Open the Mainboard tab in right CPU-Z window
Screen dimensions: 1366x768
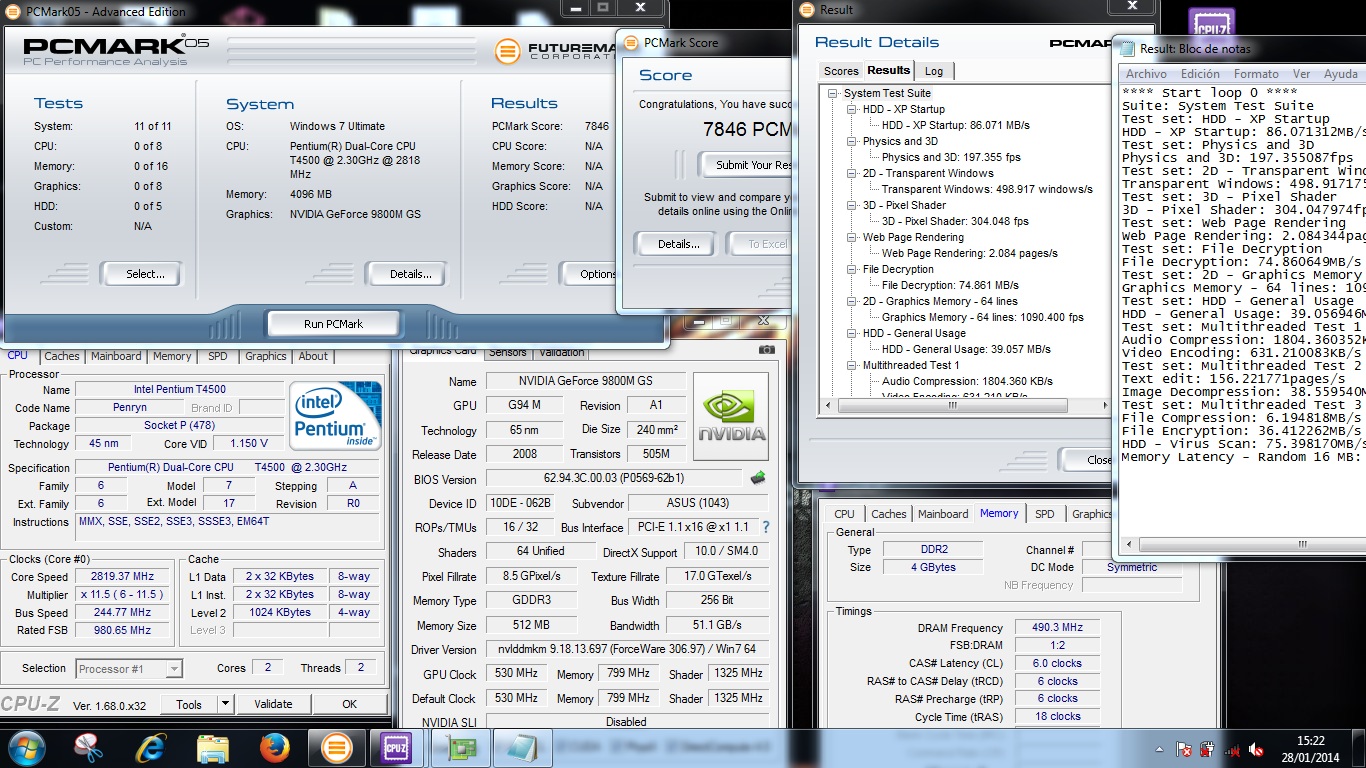943,514
